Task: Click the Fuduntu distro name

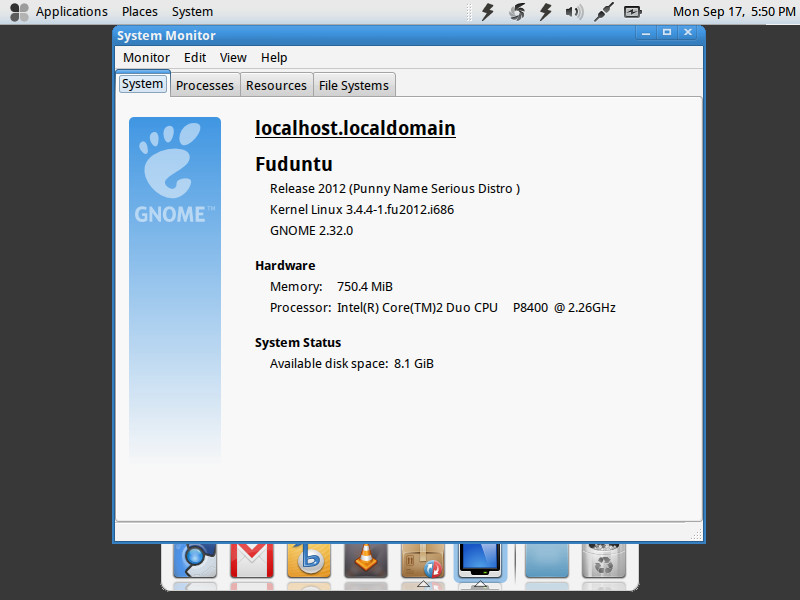Action: point(294,164)
